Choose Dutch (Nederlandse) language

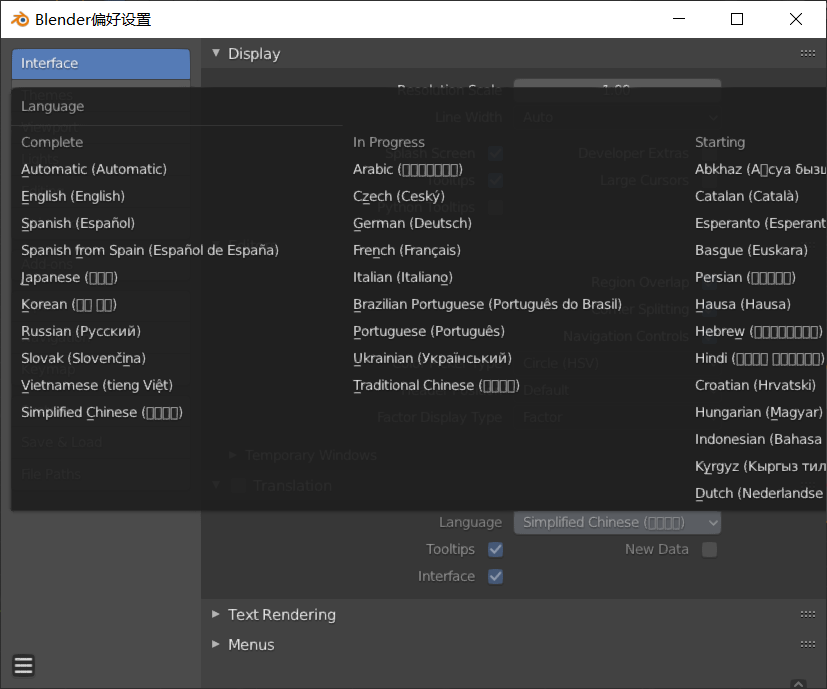759,493
